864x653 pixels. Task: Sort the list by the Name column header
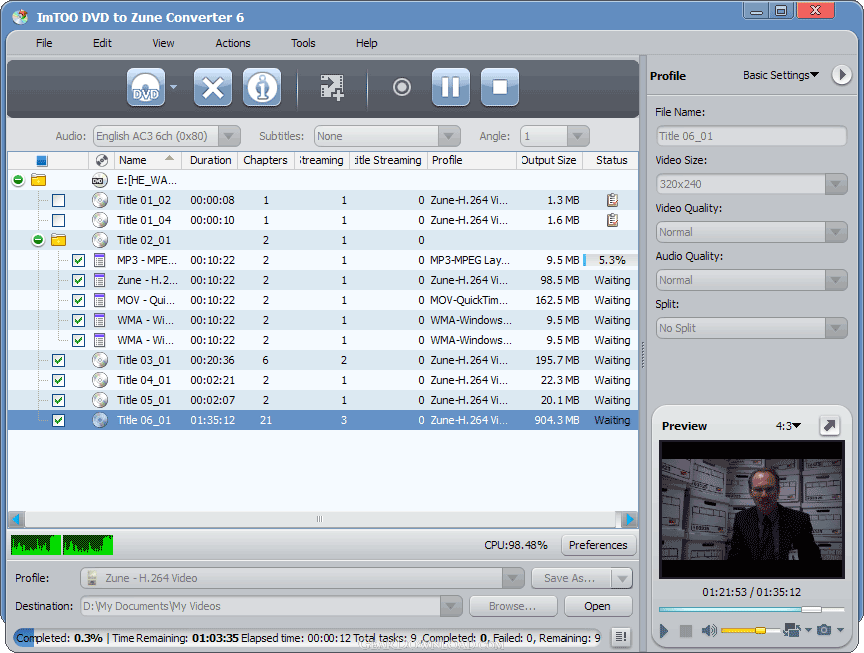pos(147,160)
